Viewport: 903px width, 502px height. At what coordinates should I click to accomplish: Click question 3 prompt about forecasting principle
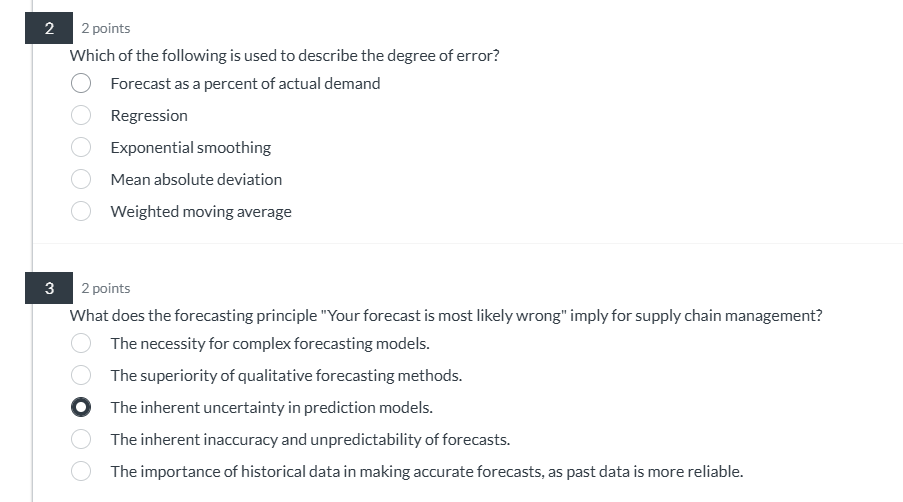446,315
